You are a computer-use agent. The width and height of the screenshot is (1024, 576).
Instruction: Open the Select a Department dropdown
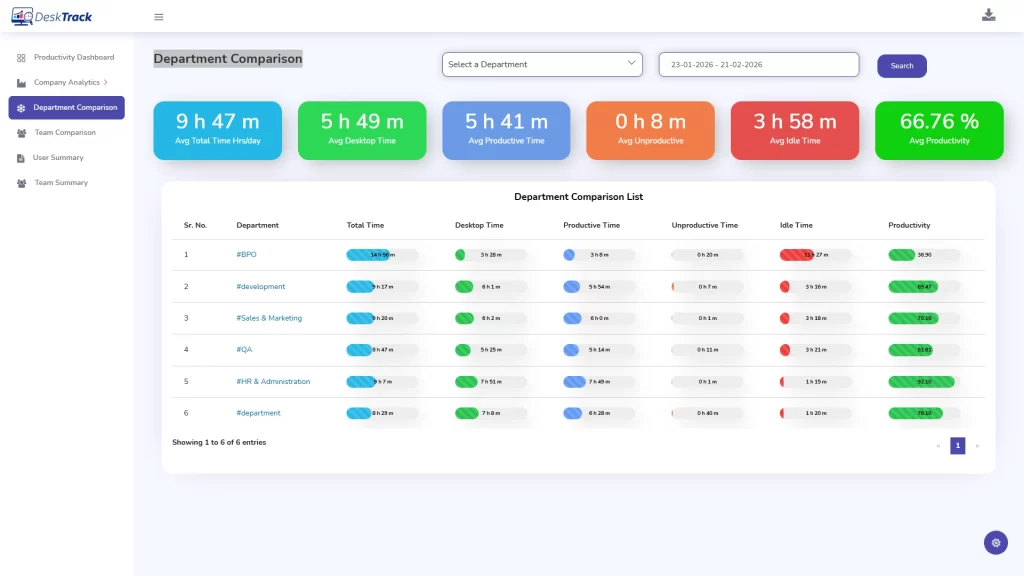542,64
